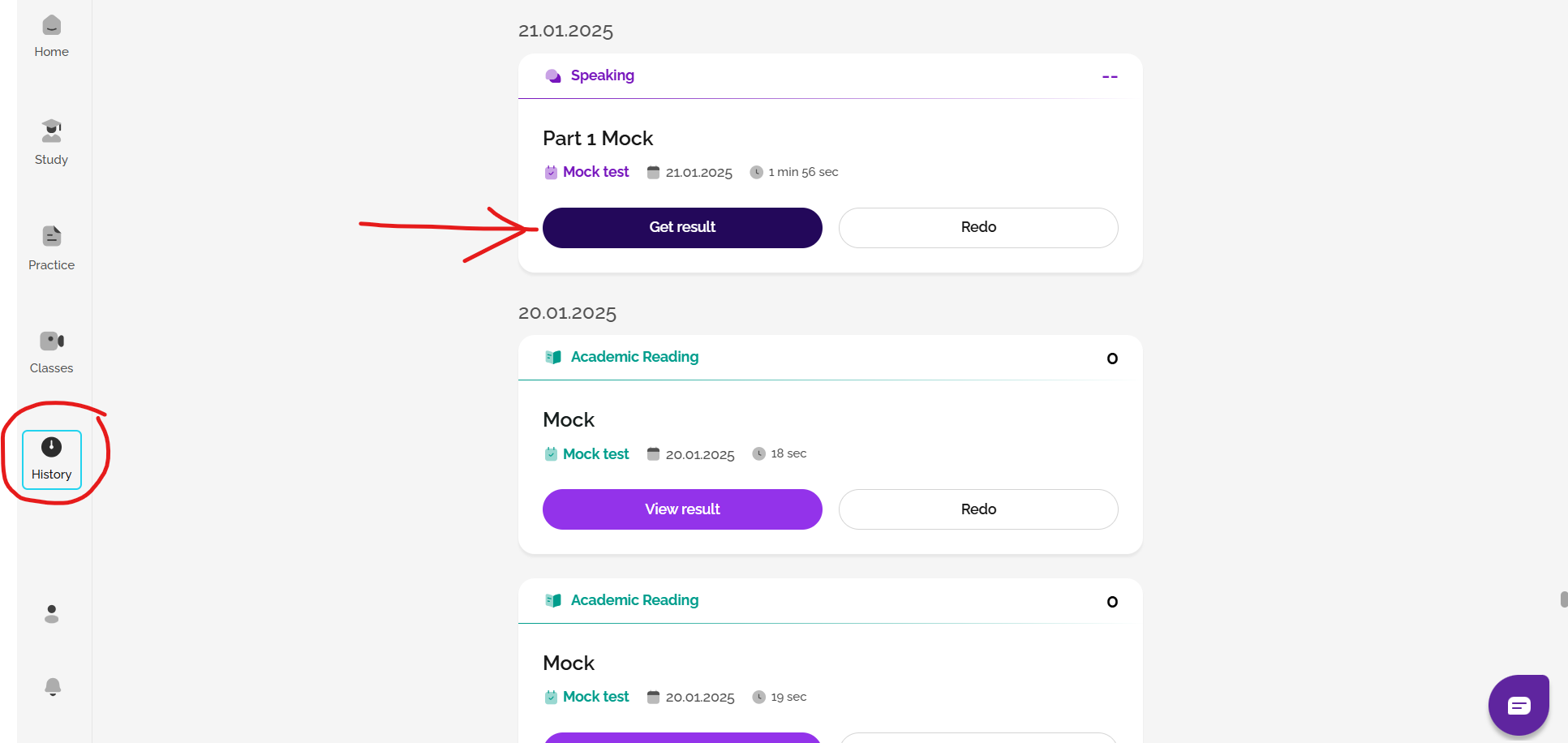Open the notifications bell icon
Viewport: 1568px width, 743px height.
[x=53, y=687]
